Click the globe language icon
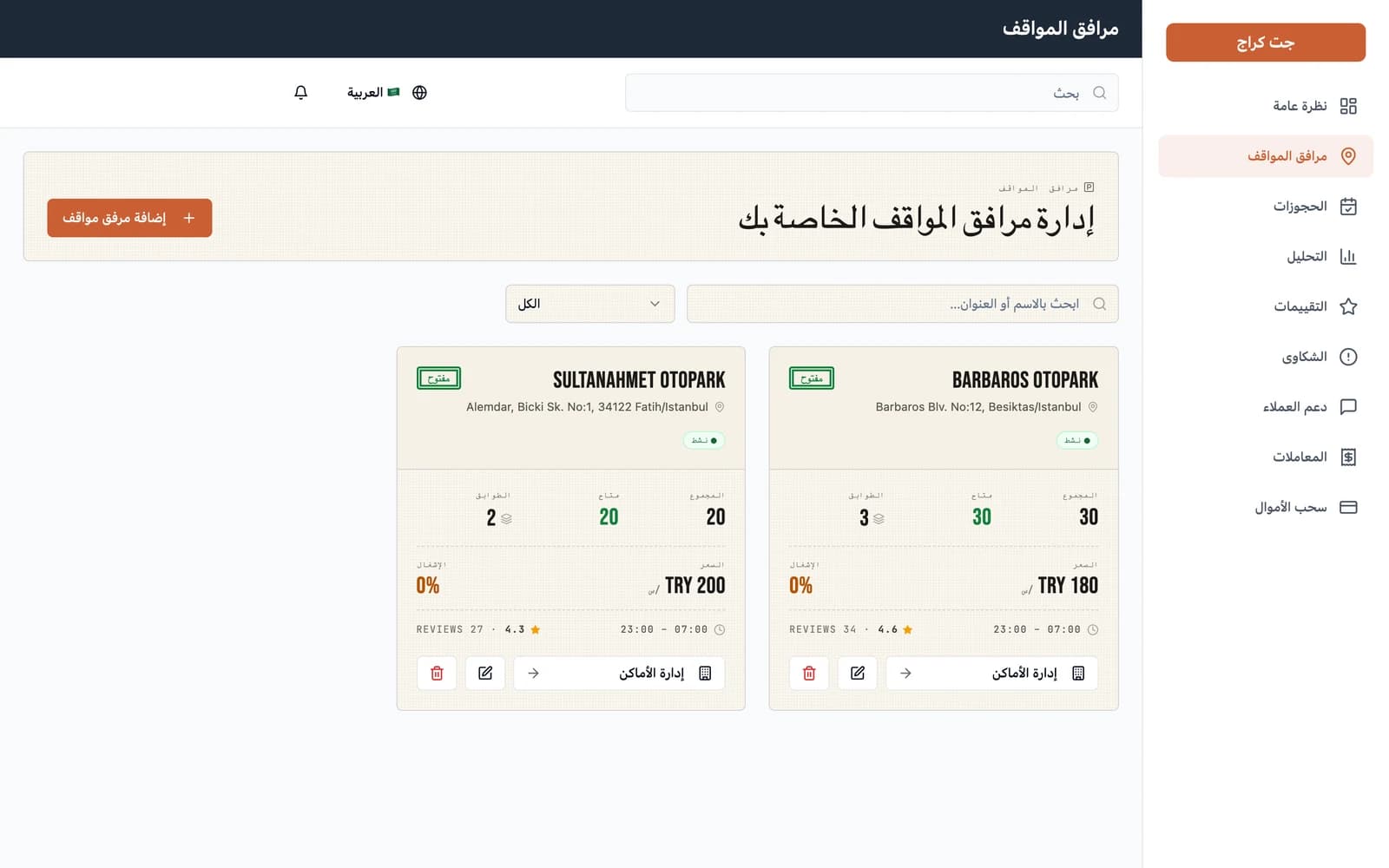The height and width of the screenshot is (868, 1389). pyautogui.click(x=419, y=93)
